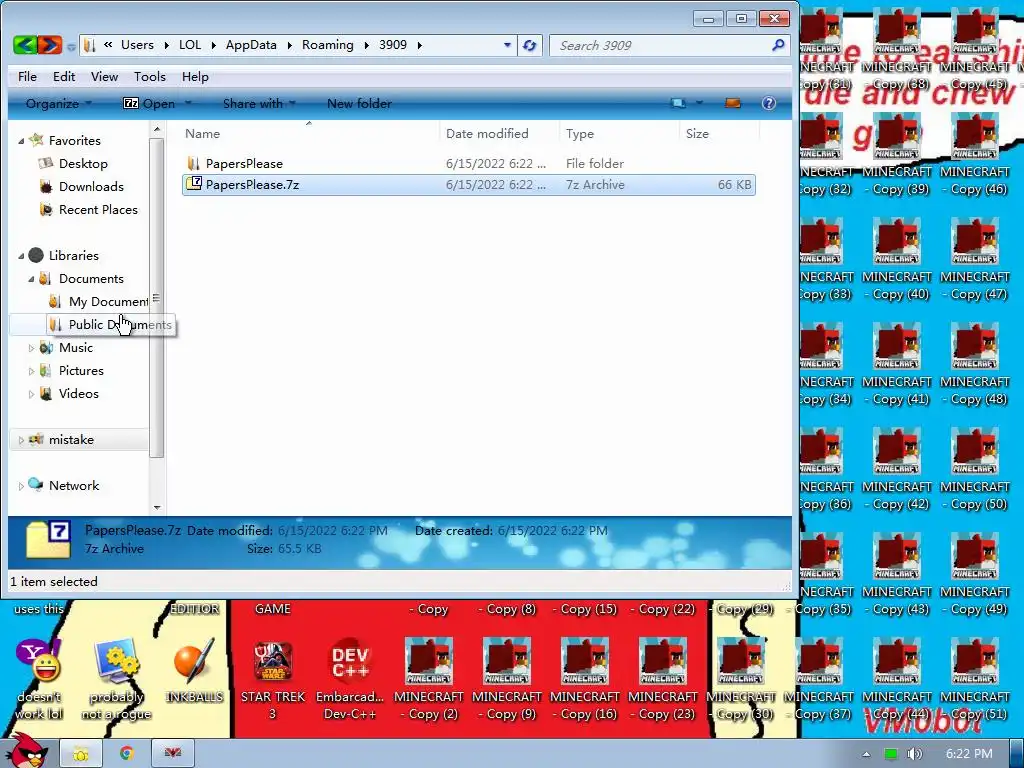Open the Downloads favorite
1024x768 pixels.
tap(91, 187)
